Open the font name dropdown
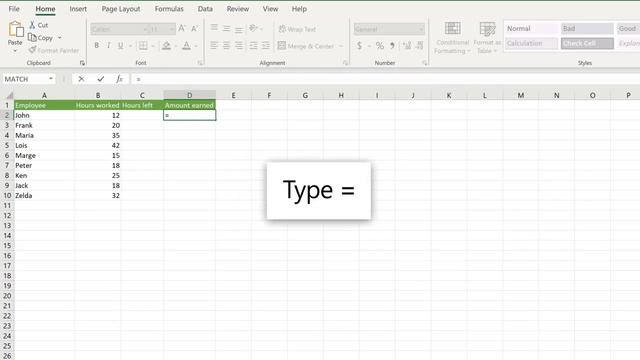Viewport: 640px width, 360px height. pyautogui.click(x=145, y=29)
